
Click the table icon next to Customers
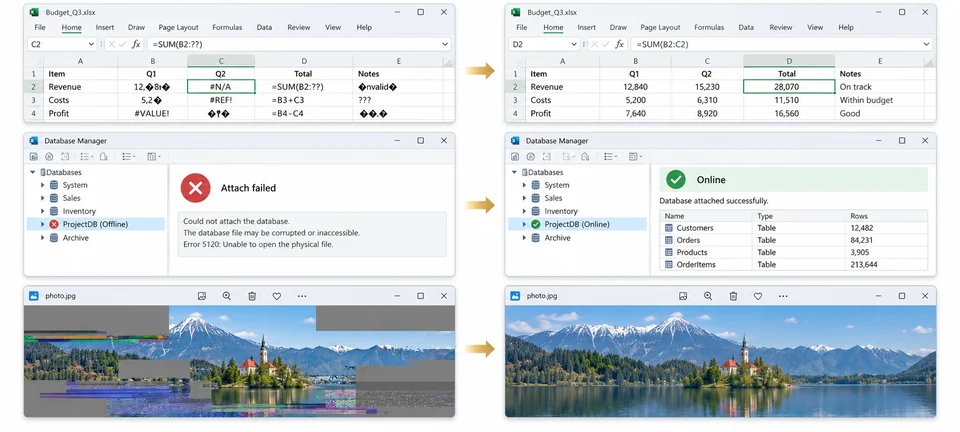point(669,228)
